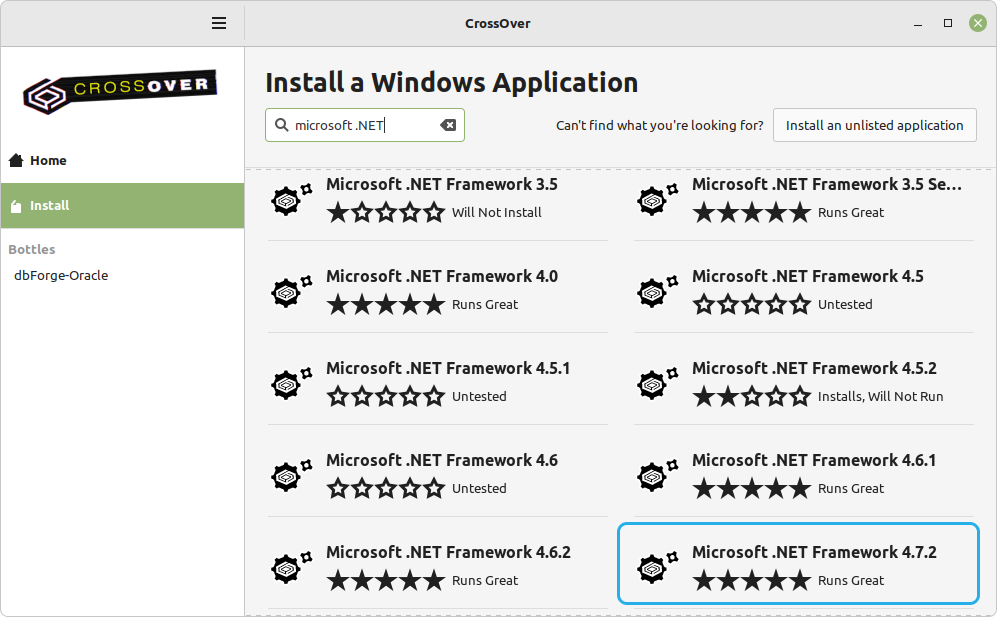Click star rating of .NET Framework 4.0
The height and width of the screenshot is (617, 997).
click(x=386, y=305)
